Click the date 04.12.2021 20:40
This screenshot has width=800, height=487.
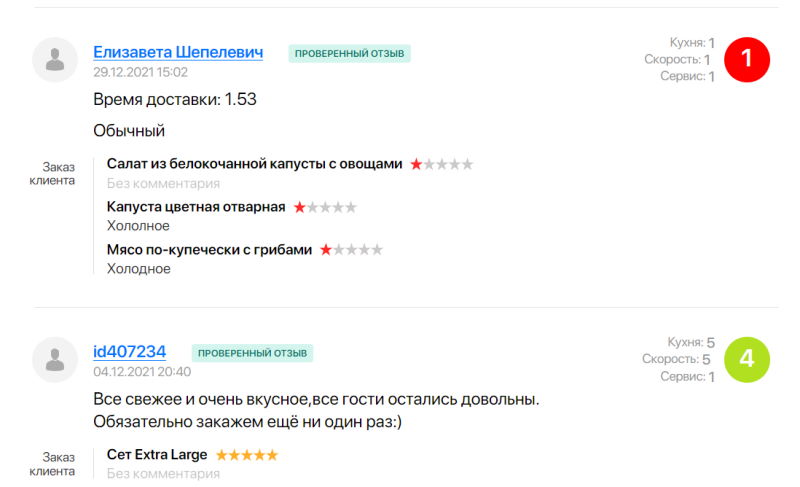pos(142,371)
